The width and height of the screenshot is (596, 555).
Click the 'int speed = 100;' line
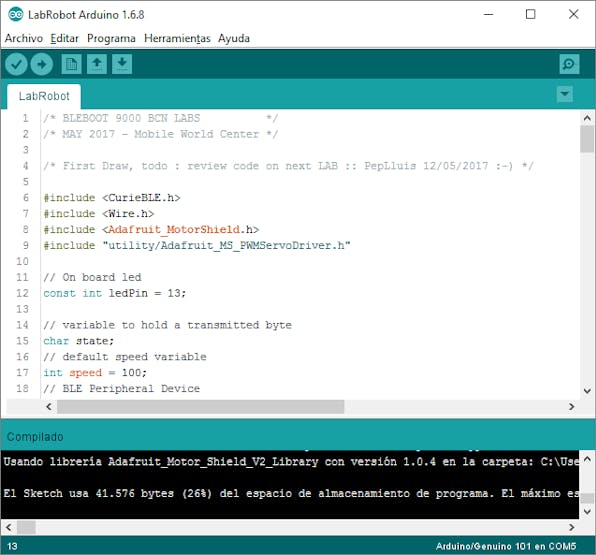95,373
